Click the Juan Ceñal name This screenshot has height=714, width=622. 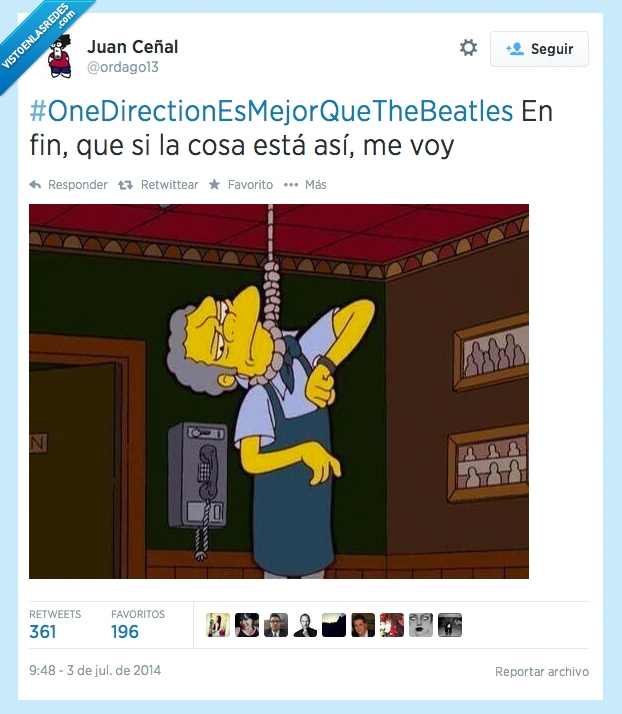point(133,47)
